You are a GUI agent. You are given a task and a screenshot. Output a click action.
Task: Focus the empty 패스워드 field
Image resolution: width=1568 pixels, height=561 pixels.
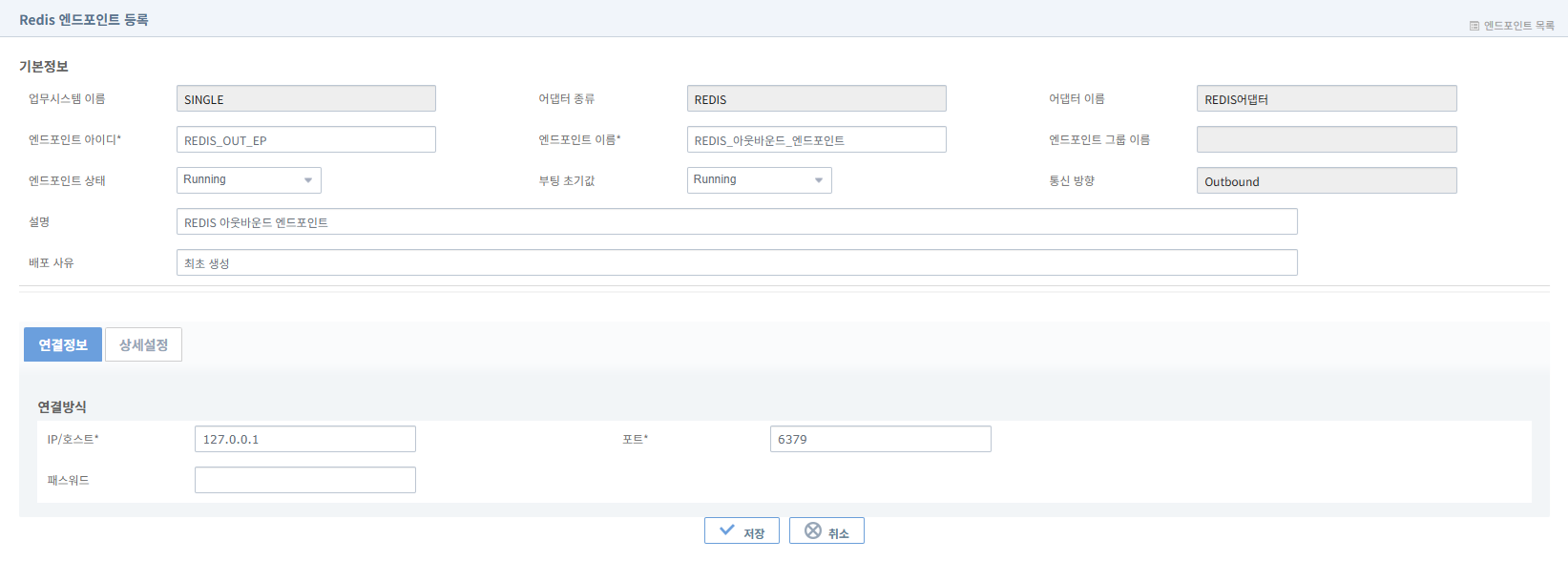[x=305, y=480]
